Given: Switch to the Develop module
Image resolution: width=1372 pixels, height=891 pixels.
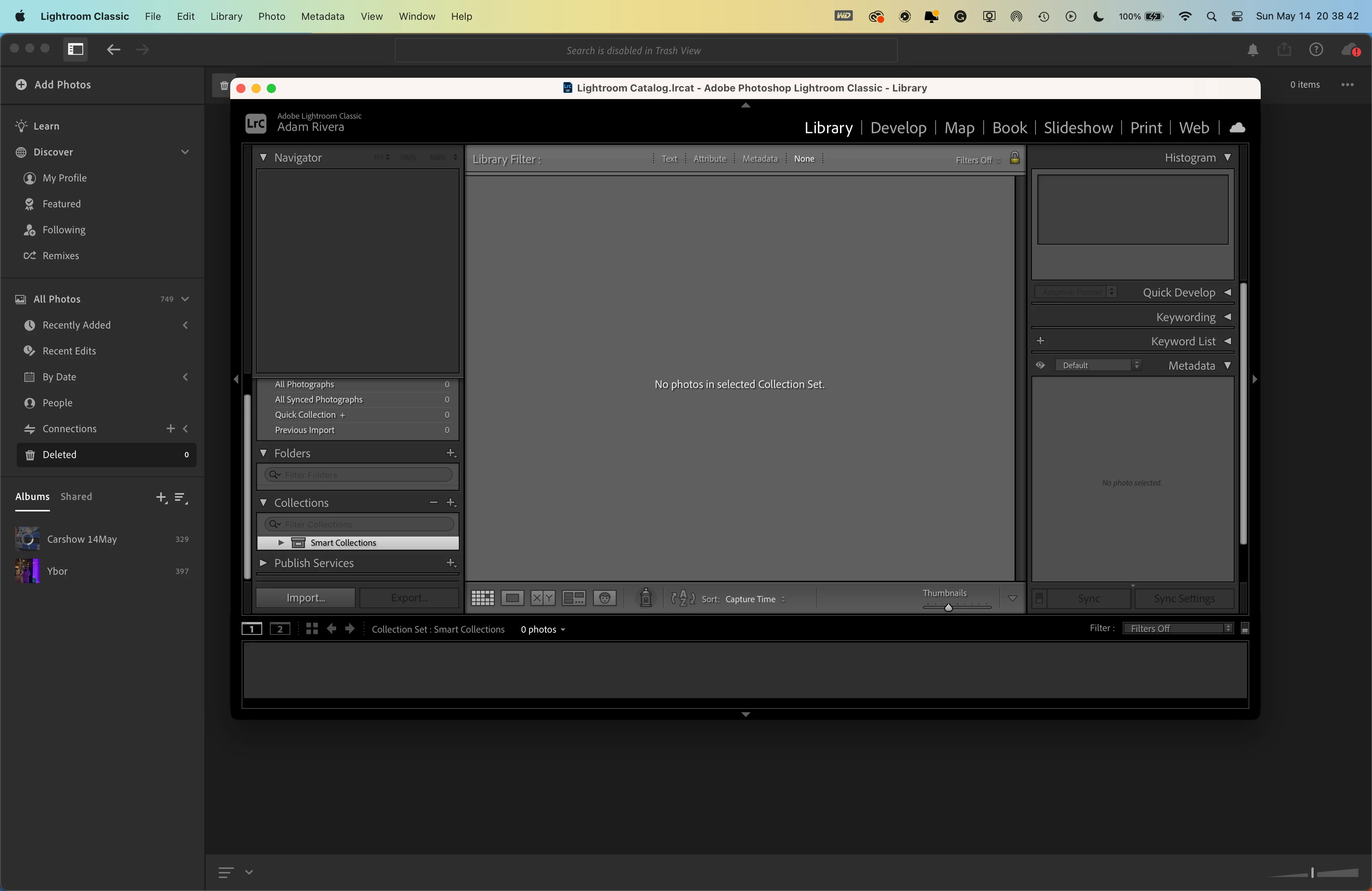Looking at the screenshot, I should 898,128.
